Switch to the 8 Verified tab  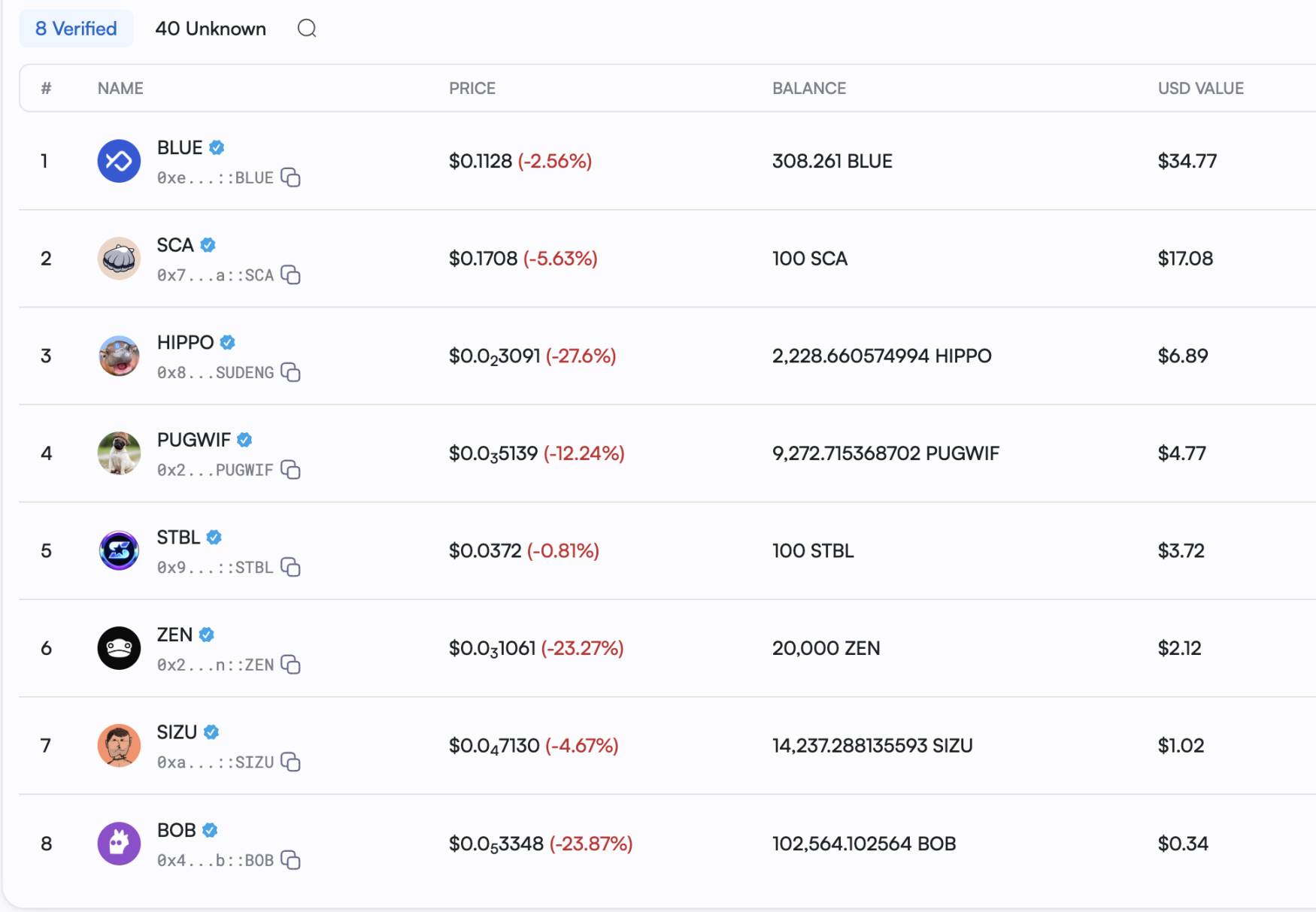(x=76, y=29)
